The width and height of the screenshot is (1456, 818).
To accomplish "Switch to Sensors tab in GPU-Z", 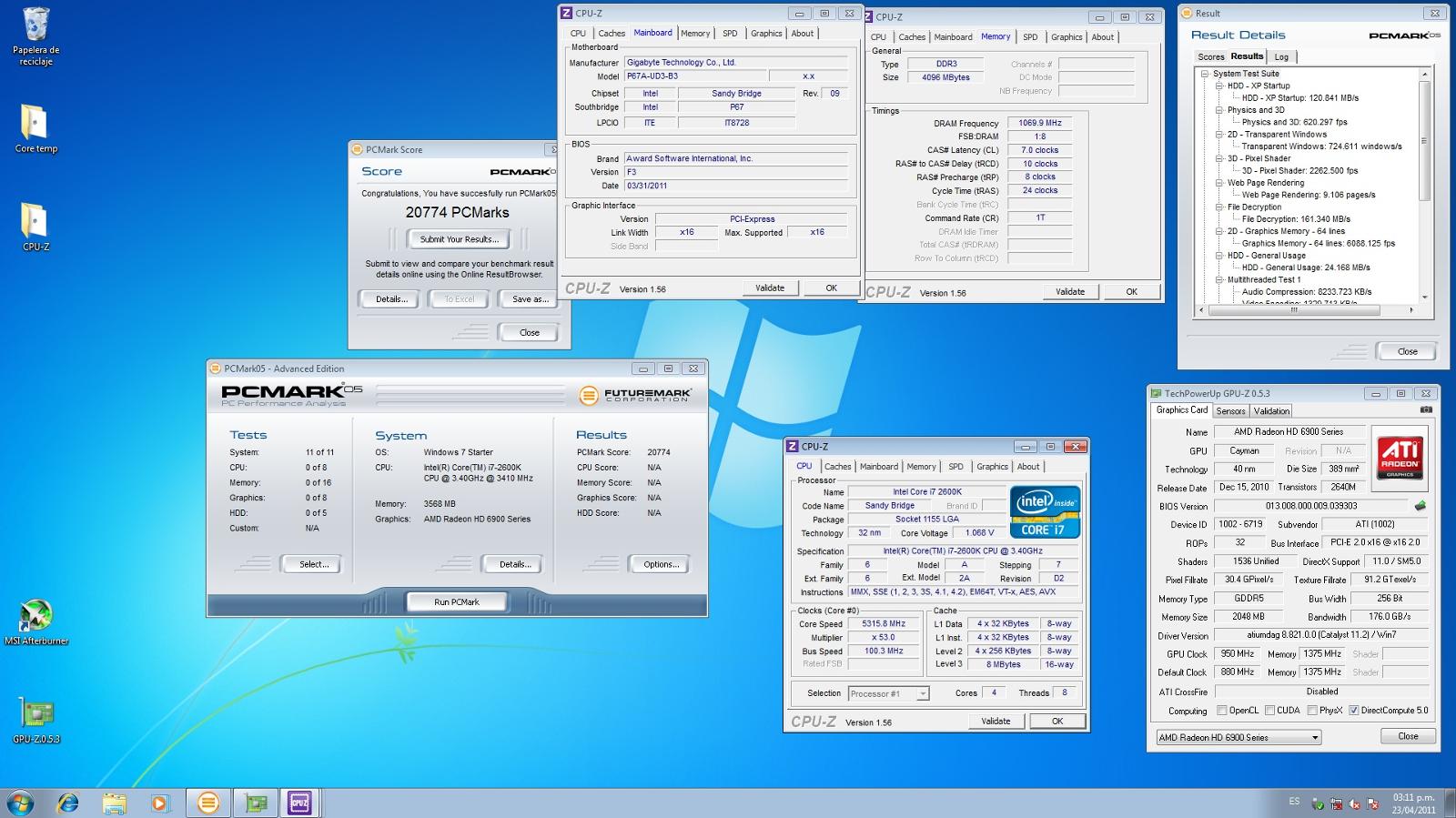I will (x=1230, y=411).
